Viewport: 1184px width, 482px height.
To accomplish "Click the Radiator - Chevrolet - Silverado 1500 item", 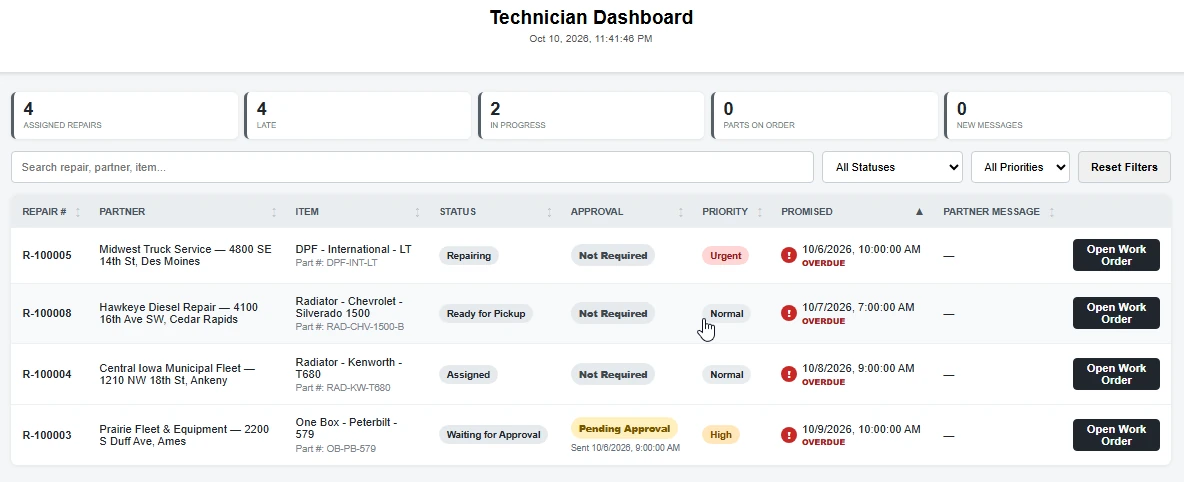I will (349, 307).
